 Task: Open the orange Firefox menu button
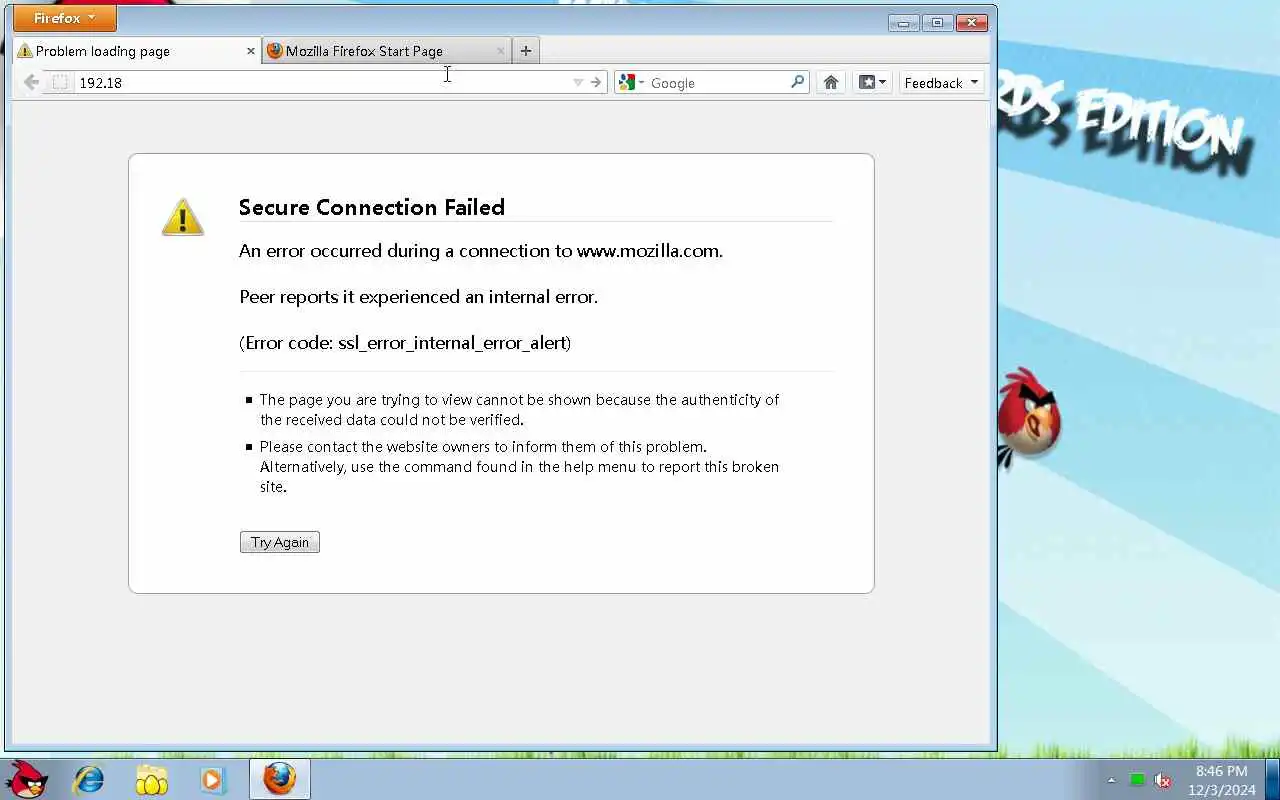tap(65, 18)
